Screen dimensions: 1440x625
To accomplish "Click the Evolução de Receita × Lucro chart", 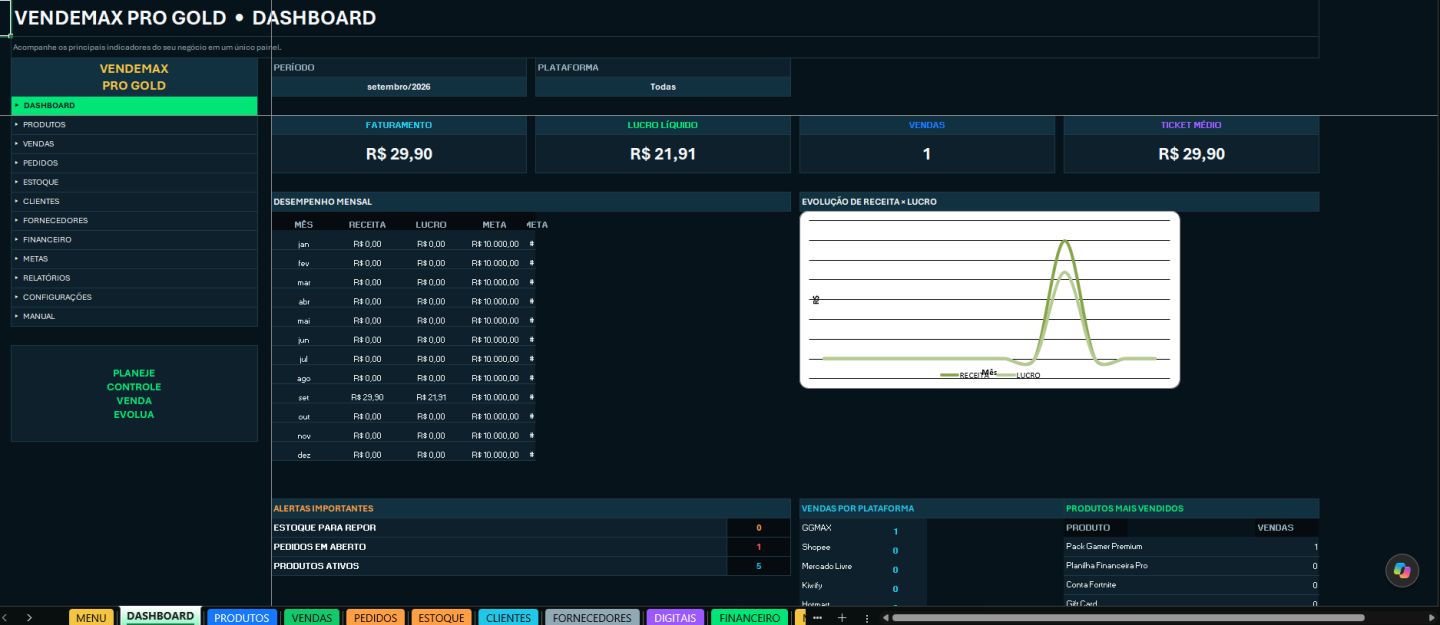I will pos(990,299).
